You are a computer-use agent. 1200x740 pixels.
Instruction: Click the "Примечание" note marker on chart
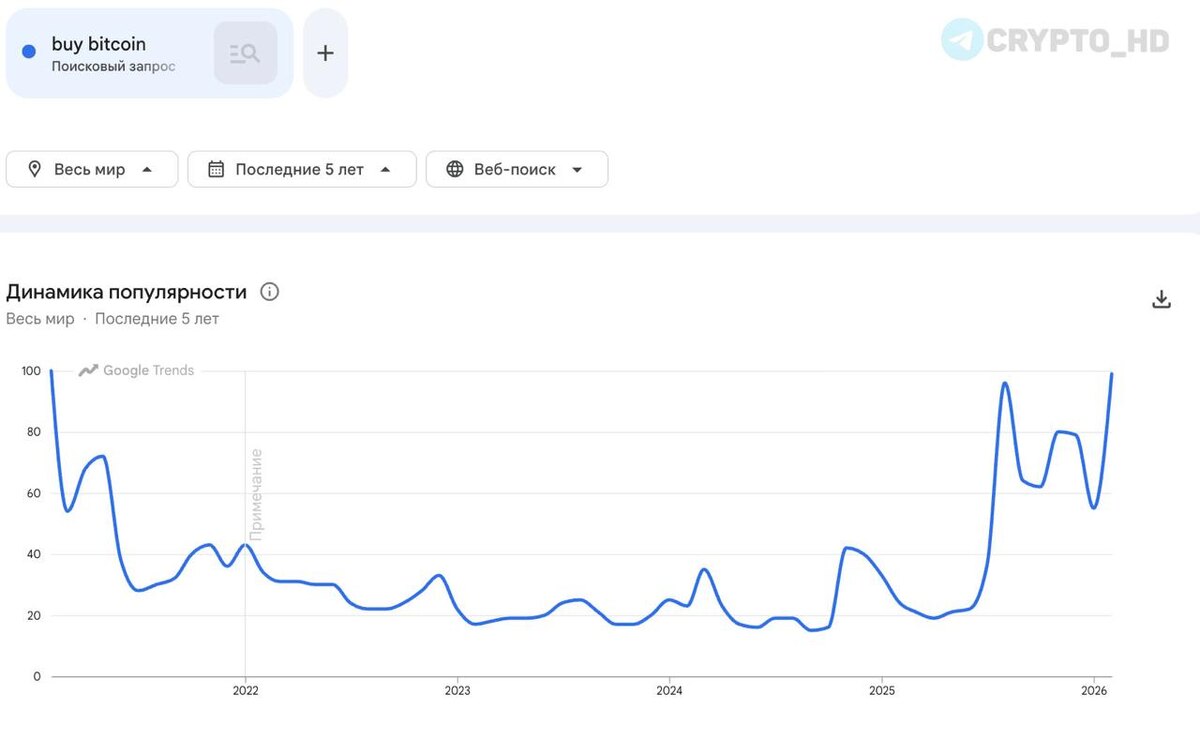coord(256,494)
